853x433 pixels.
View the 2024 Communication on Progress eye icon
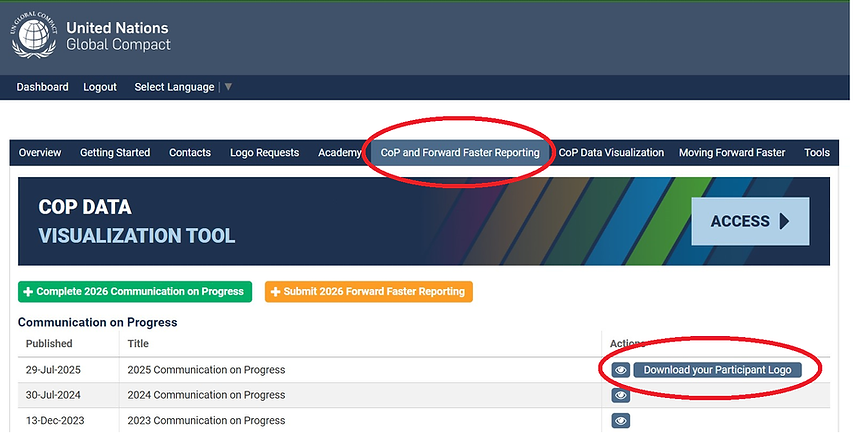click(x=621, y=395)
